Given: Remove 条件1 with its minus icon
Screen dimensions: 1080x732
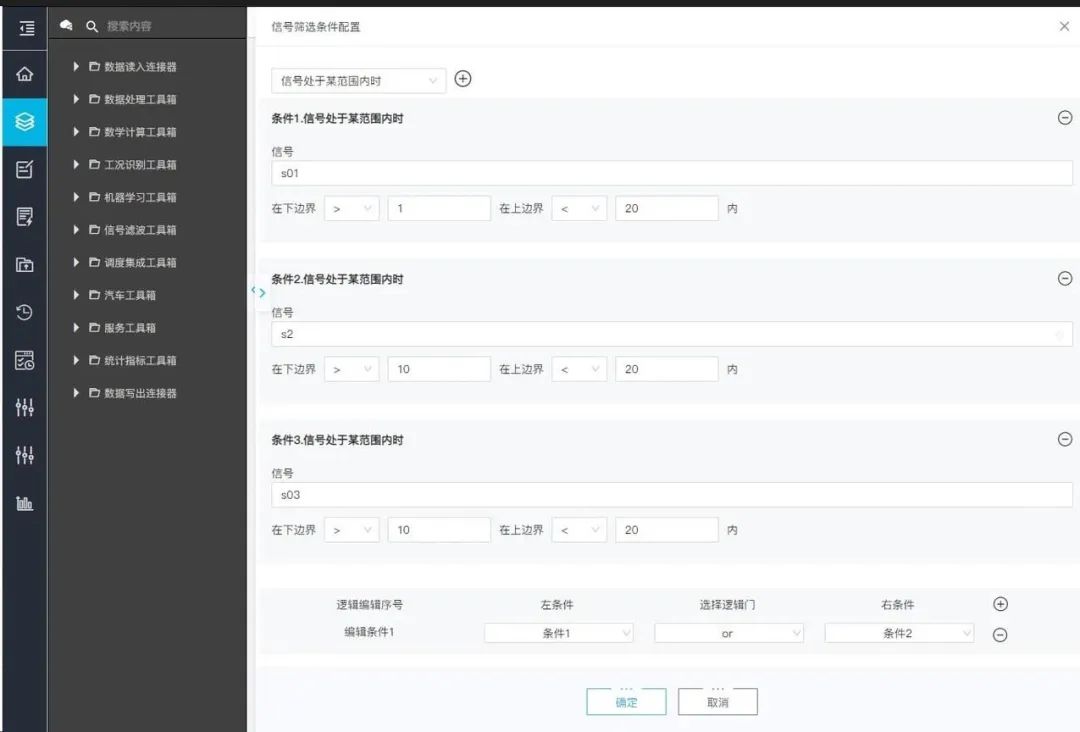Looking at the screenshot, I should [x=1064, y=118].
